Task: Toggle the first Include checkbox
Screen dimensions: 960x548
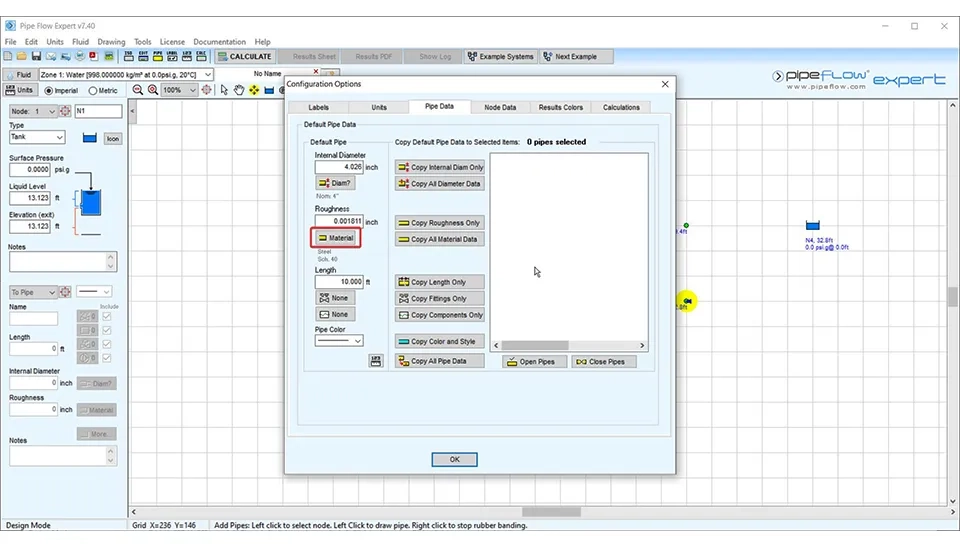Action: click(x=107, y=317)
